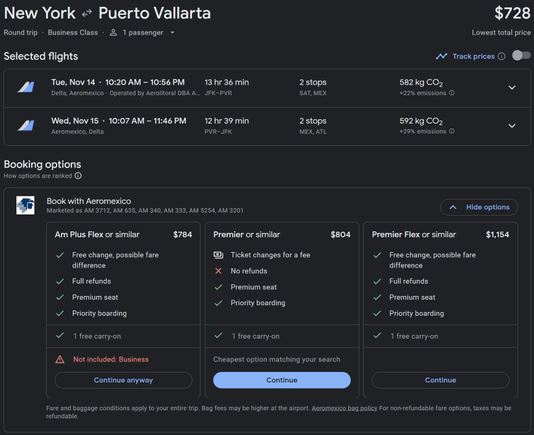Select the Premier or similar $804 fare card
The width and height of the screenshot is (534, 435).
point(282,310)
